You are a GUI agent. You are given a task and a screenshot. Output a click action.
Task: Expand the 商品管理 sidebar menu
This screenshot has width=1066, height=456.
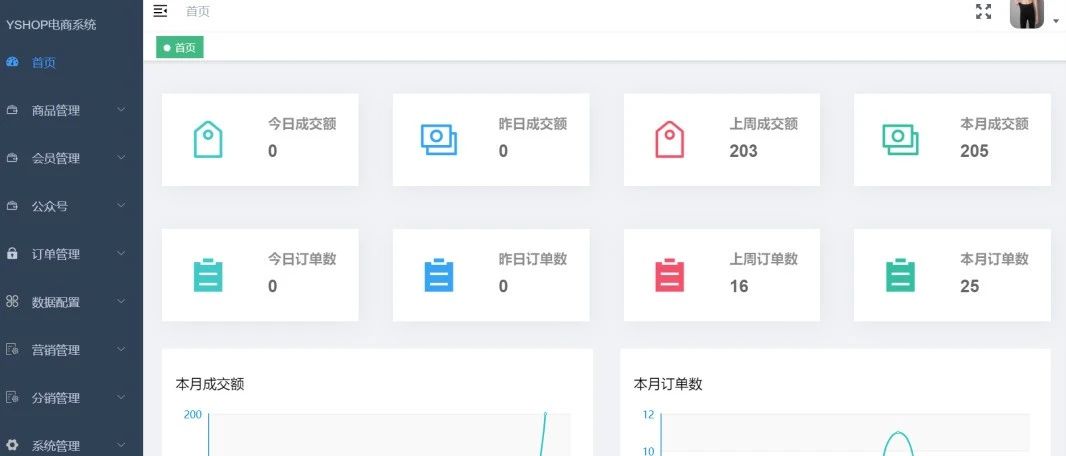pyautogui.click(x=70, y=110)
